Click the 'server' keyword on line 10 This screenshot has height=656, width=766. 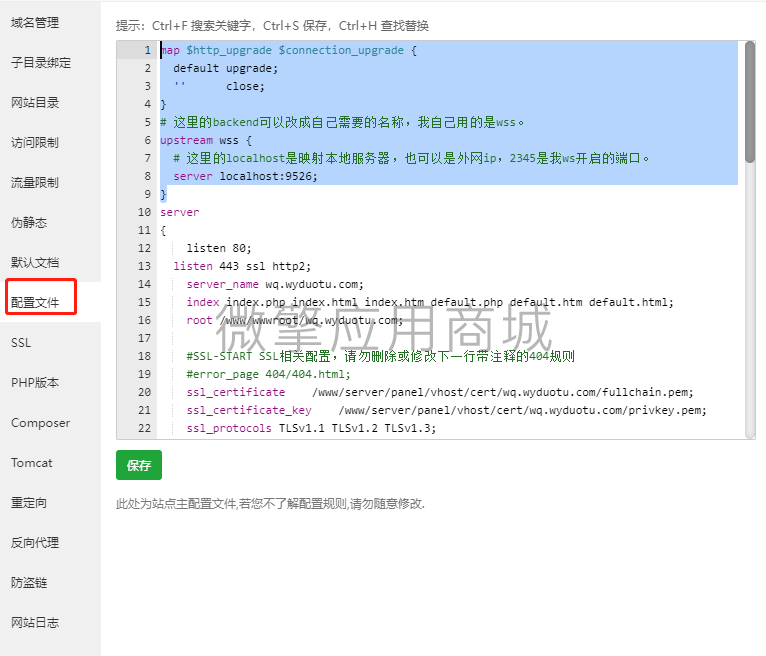click(180, 212)
